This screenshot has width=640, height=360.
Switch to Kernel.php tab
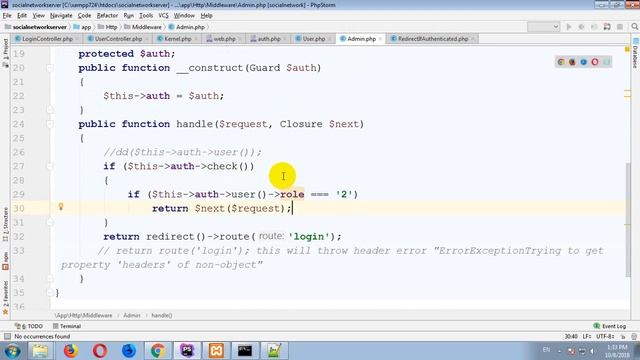[178, 39]
